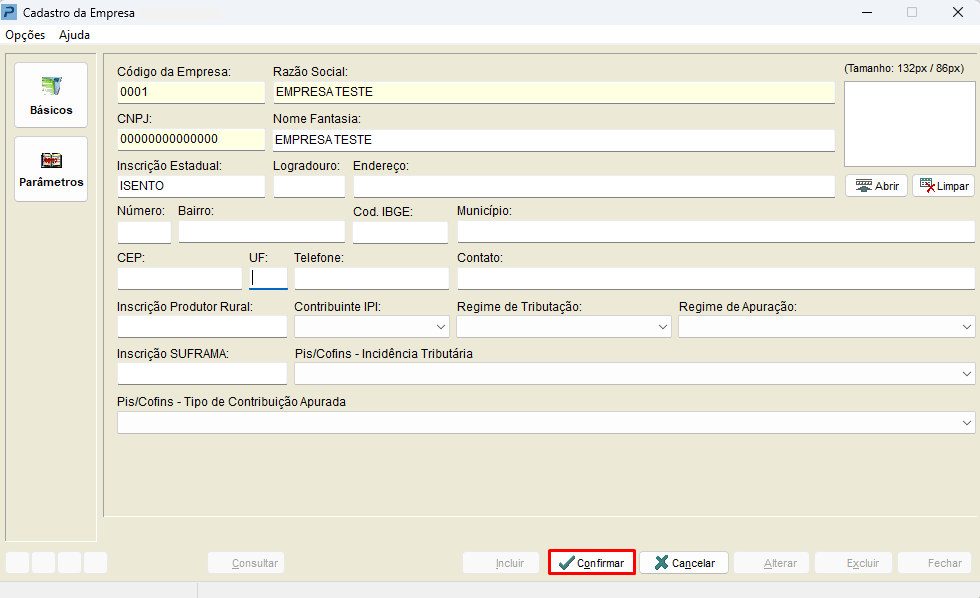Image resolution: width=980 pixels, height=598 pixels.
Task: Open the Ajuda menu
Action: (x=74, y=35)
